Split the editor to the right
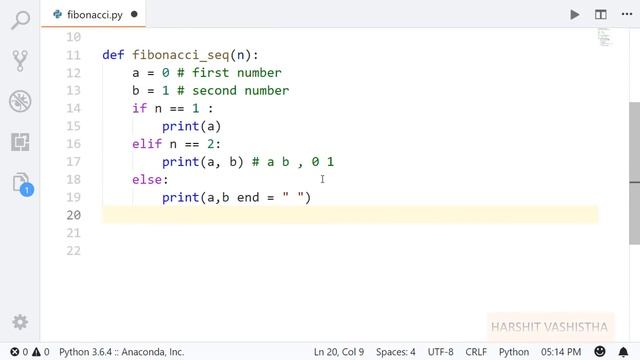640x360 pixels. 600,15
